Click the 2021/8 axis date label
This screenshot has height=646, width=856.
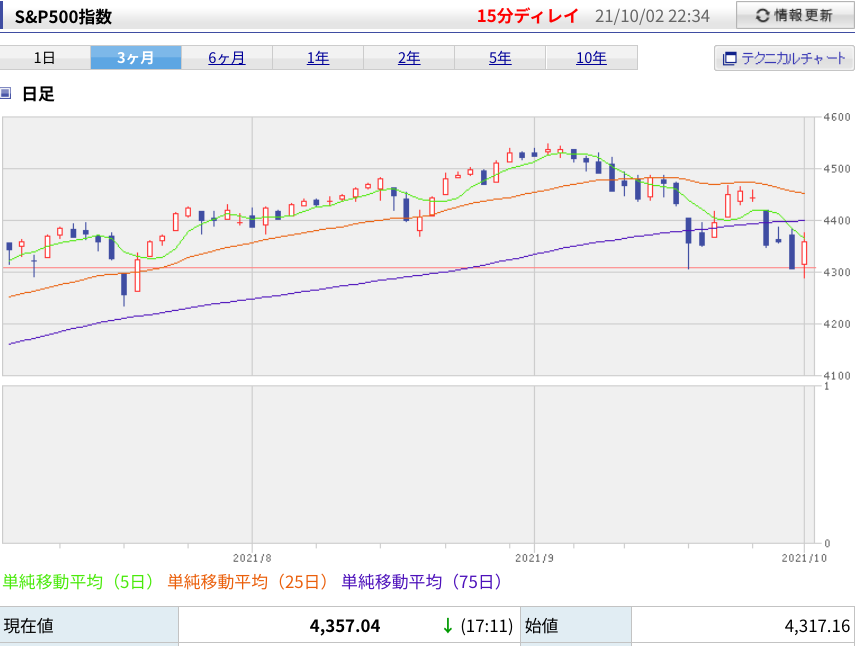(252, 558)
